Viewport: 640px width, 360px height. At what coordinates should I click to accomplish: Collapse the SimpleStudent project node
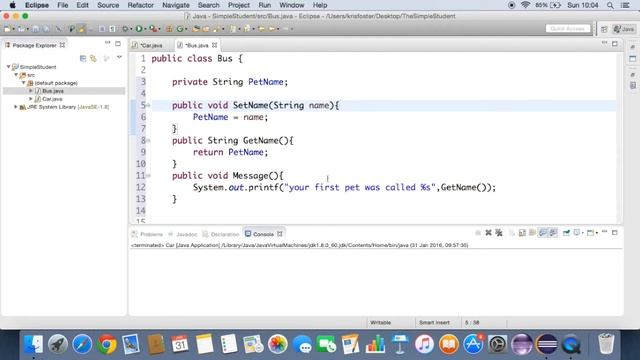8,67
